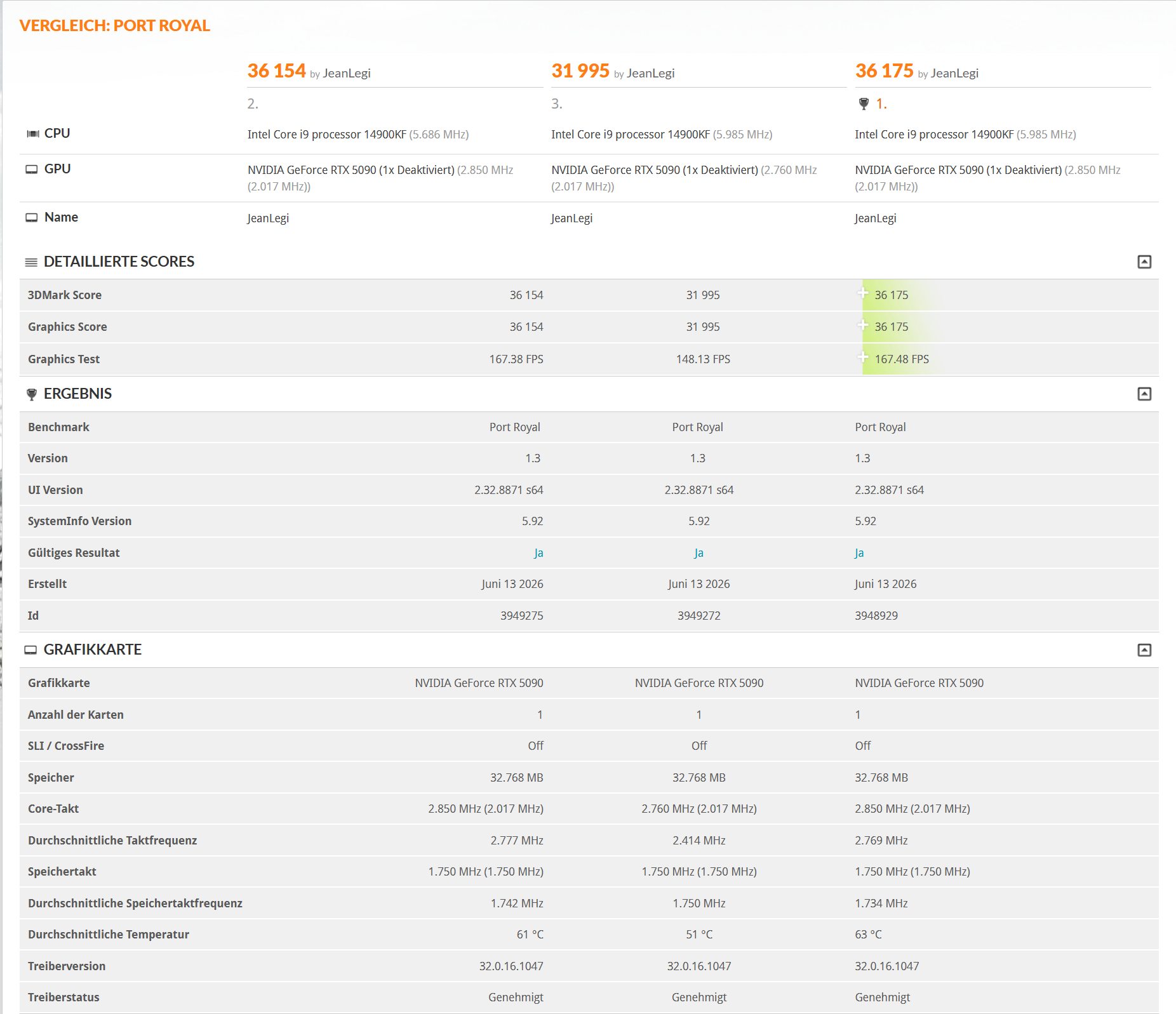Click the Grafikkarte section icon
The image size is (1176, 1014).
tap(31, 650)
